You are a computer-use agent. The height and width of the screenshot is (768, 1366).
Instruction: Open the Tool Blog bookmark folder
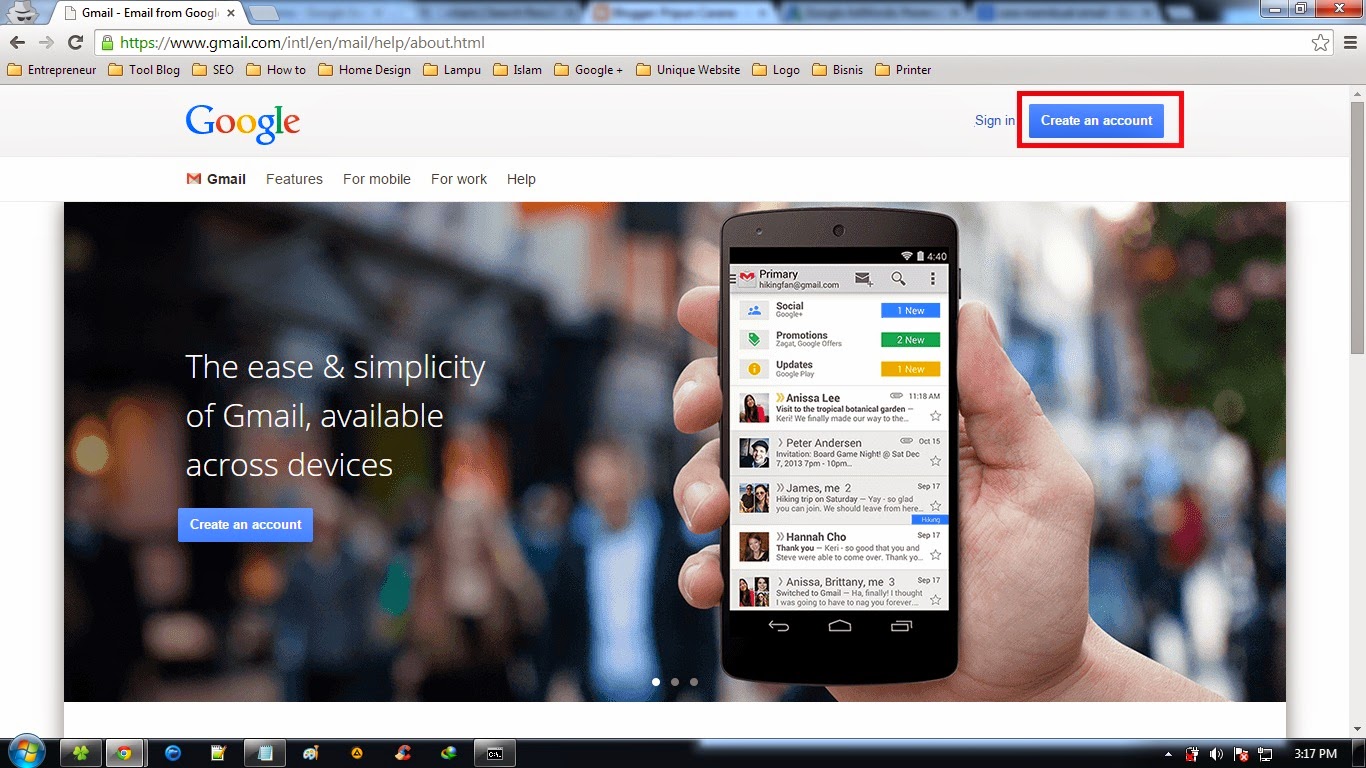coord(144,70)
